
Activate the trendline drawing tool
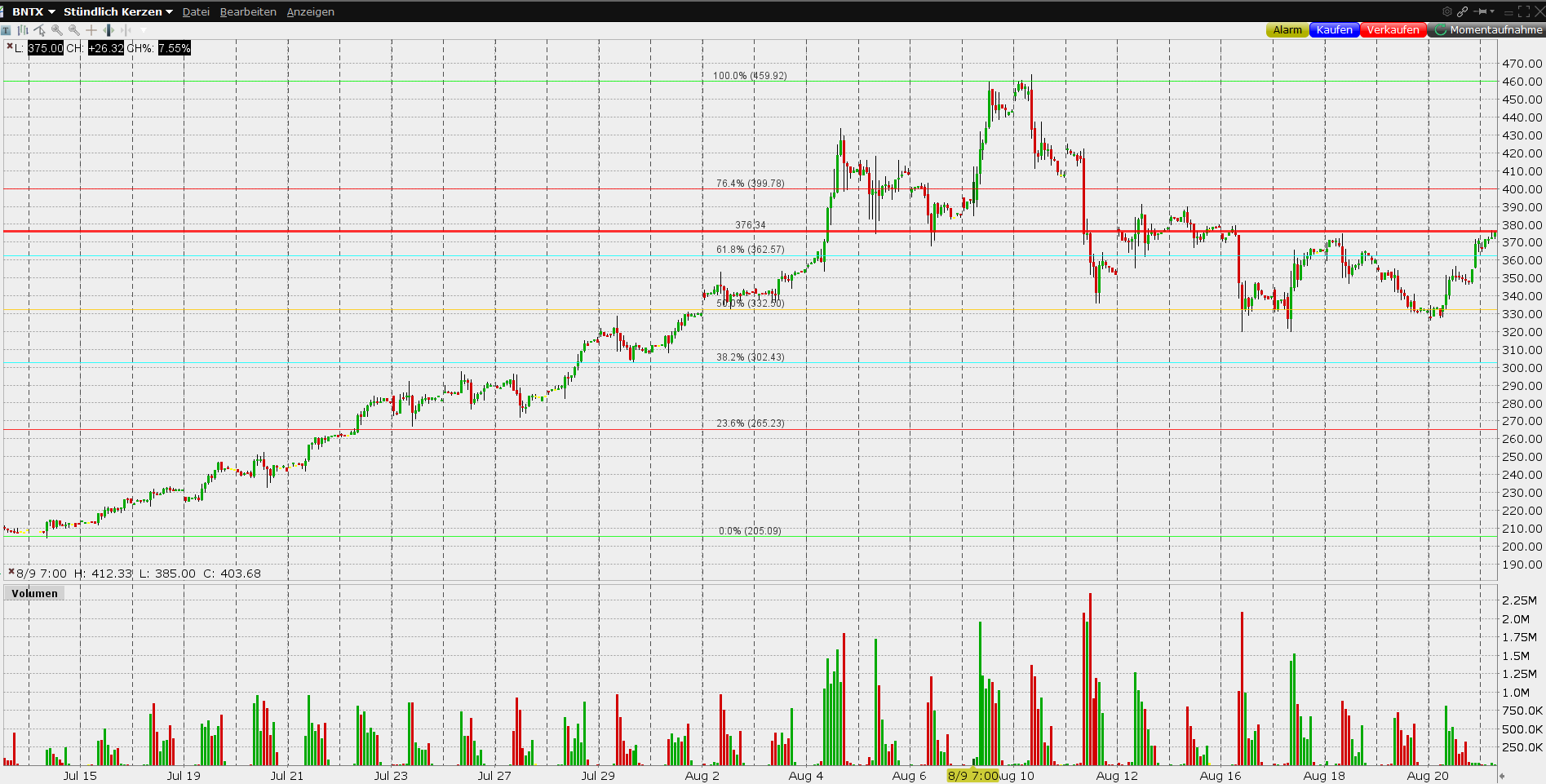pos(39,30)
